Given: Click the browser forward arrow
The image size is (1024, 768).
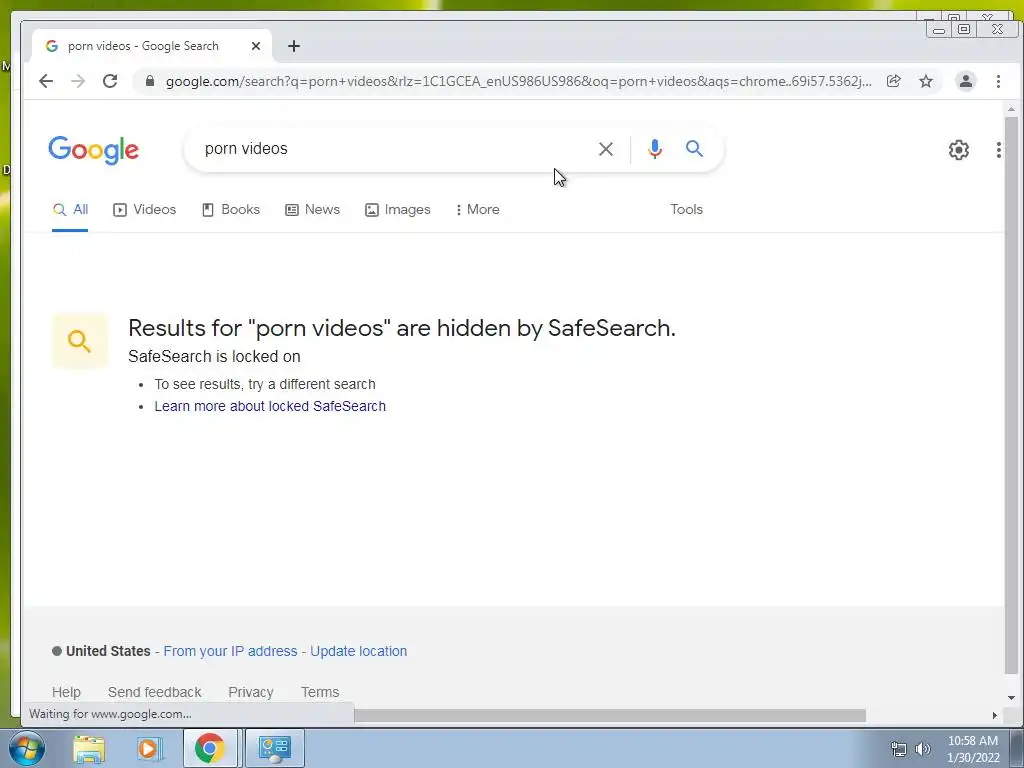Looking at the screenshot, I should [x=78, y=81].
